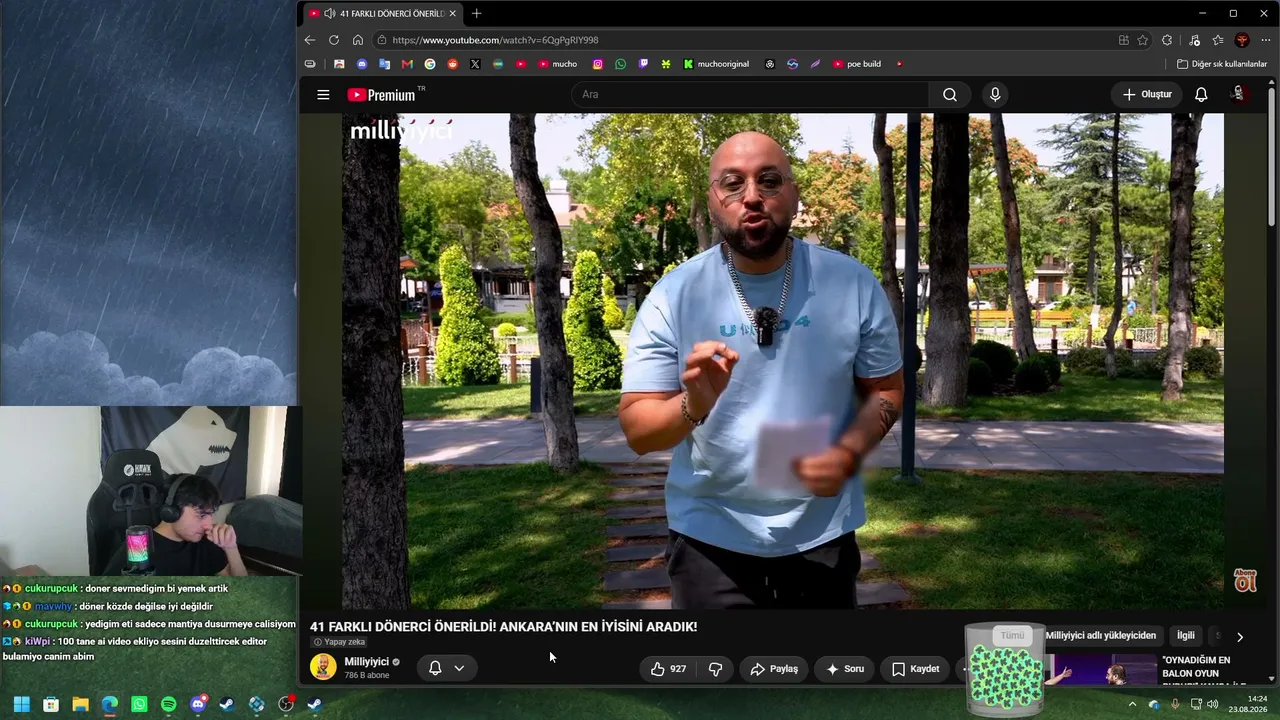The height and width of the screenshot is (720, 1280).
Task: Save the video with Kaydet
Action: coord(915,669)
